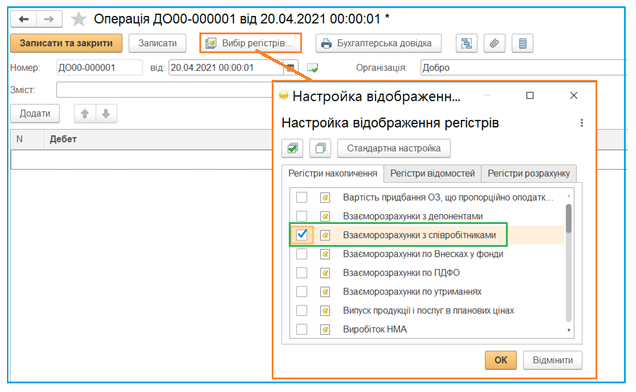Cancel dialog with Відмінити button

click(552, 360)
